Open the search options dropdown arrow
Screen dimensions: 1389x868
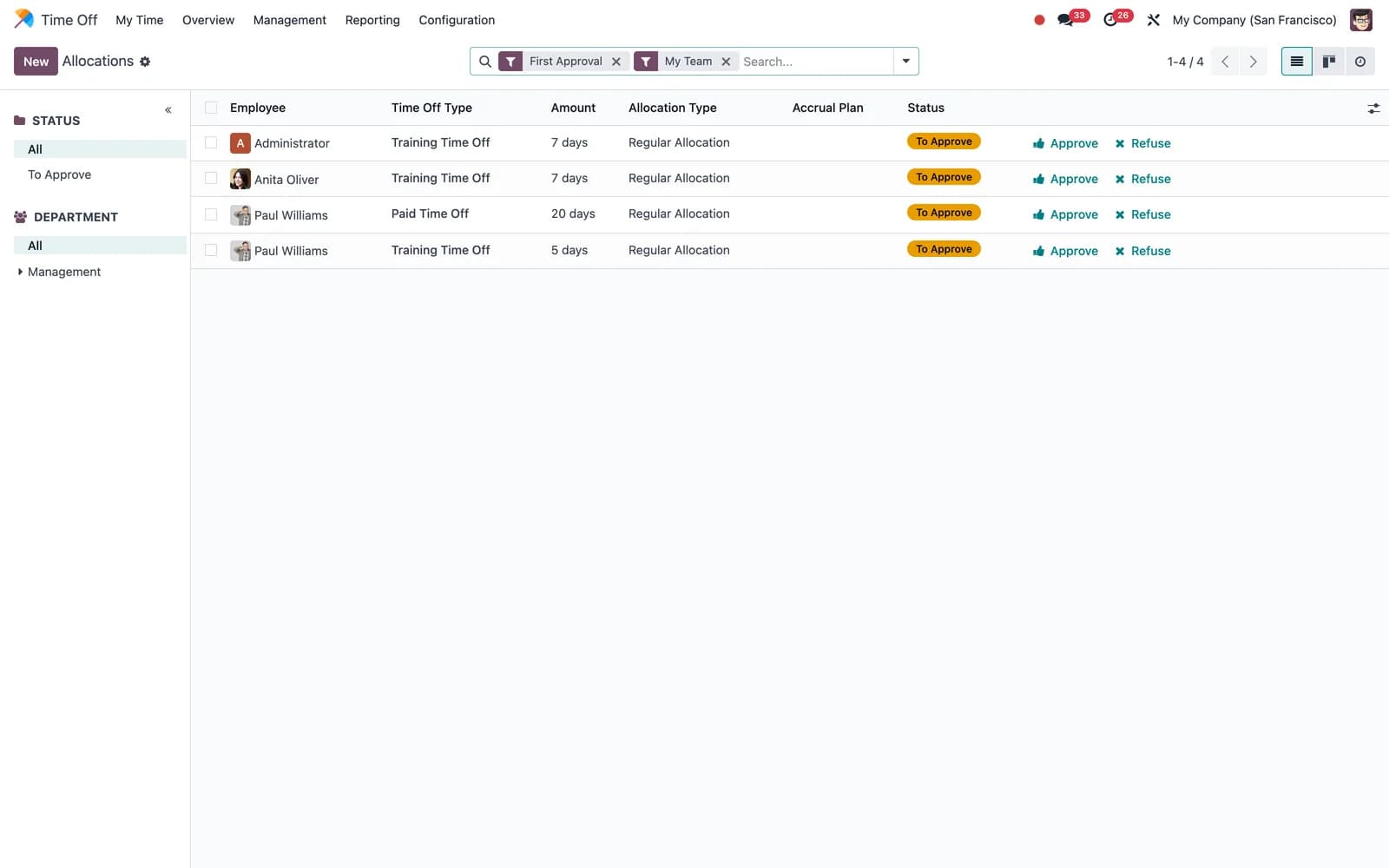coord(905,62)
